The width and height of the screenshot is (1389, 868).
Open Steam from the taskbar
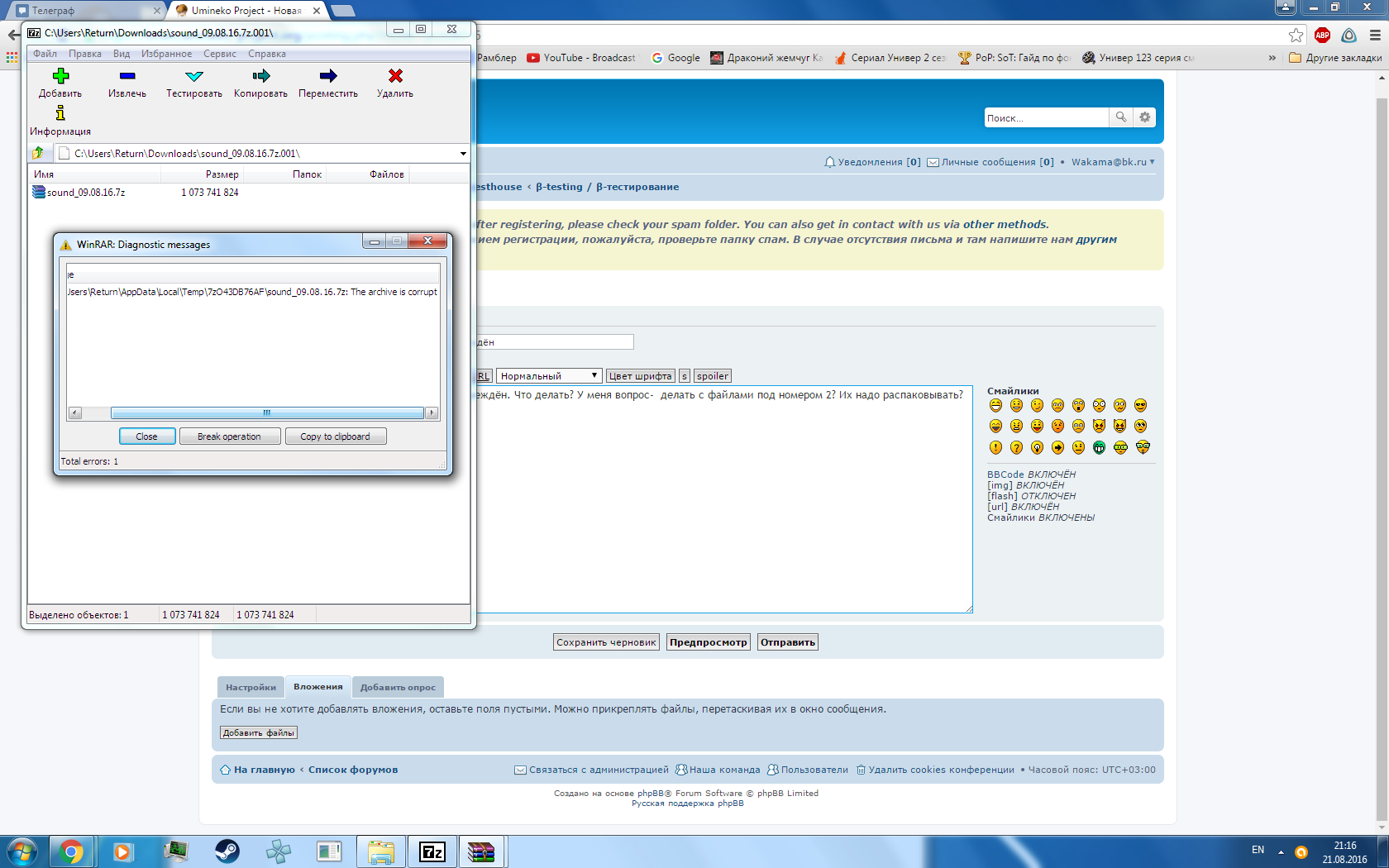pyautogui.click(x=227, y=851)
